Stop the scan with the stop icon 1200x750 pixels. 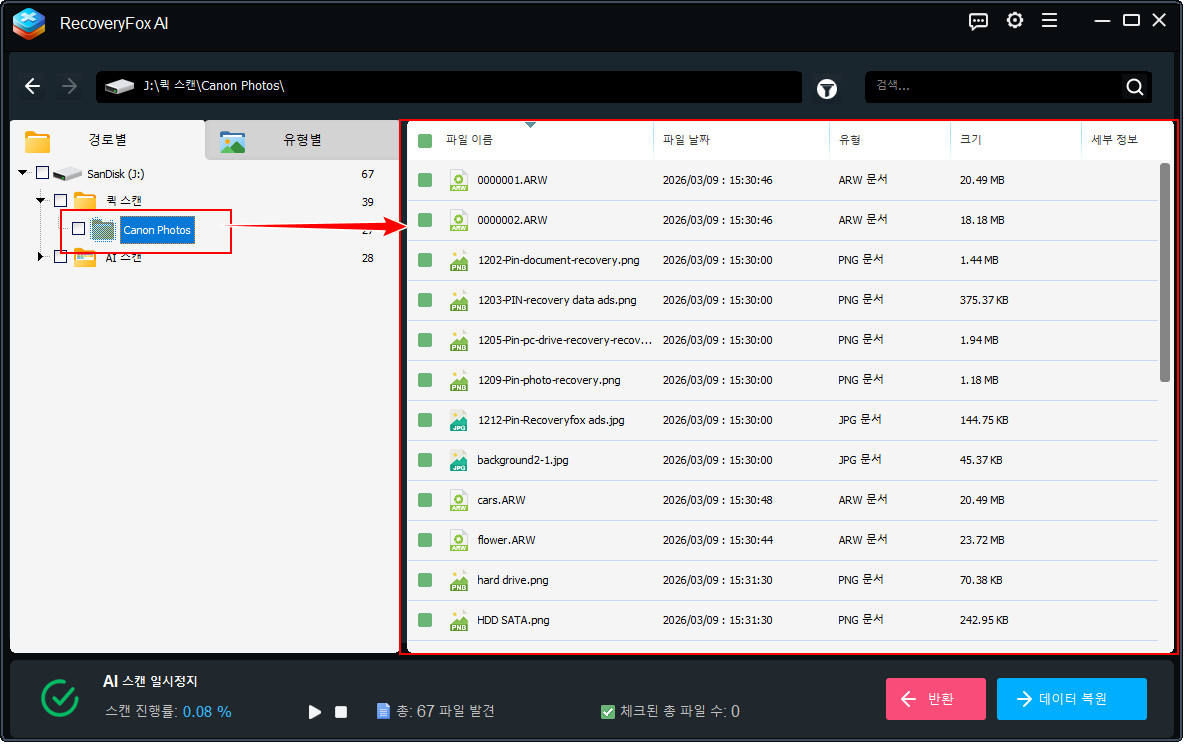pyautogui.click(x=340, y=711)
